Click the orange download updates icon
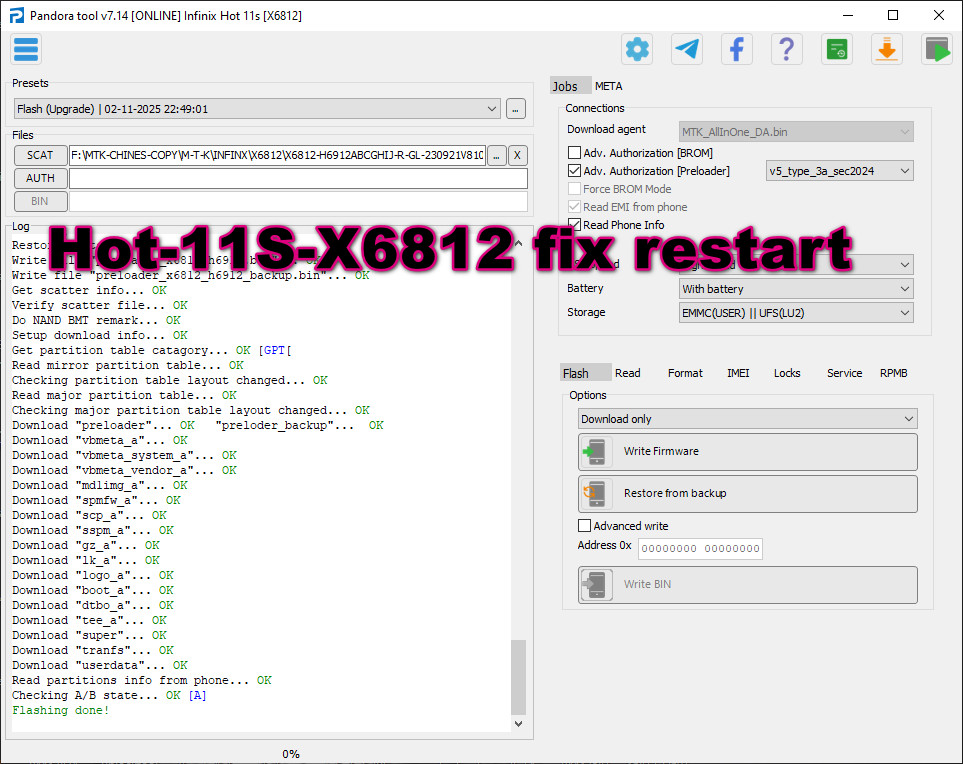Viewport: 963px width, 764px height. point(886,49)
